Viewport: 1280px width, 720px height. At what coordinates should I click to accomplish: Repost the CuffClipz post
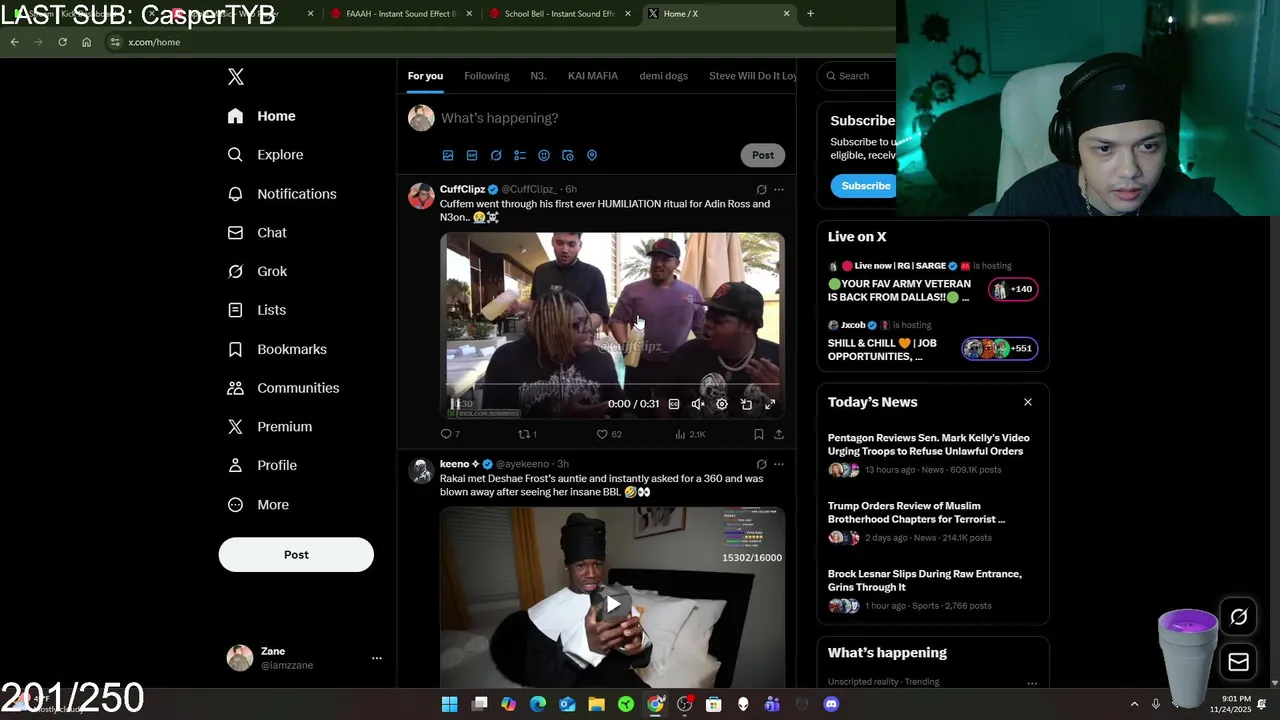[527, 434]
